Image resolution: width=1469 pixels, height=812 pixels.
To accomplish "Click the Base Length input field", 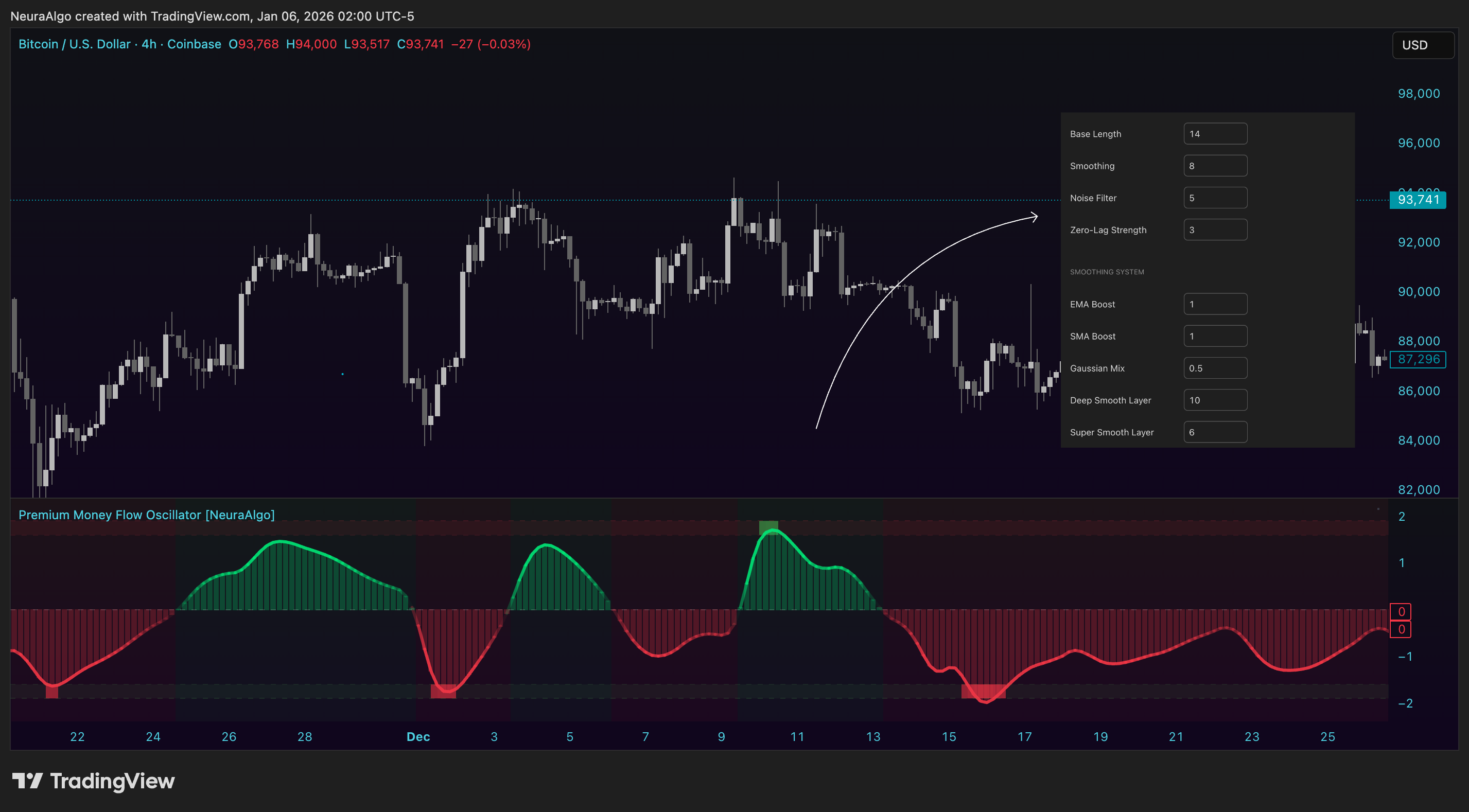I will [1215, 134].
